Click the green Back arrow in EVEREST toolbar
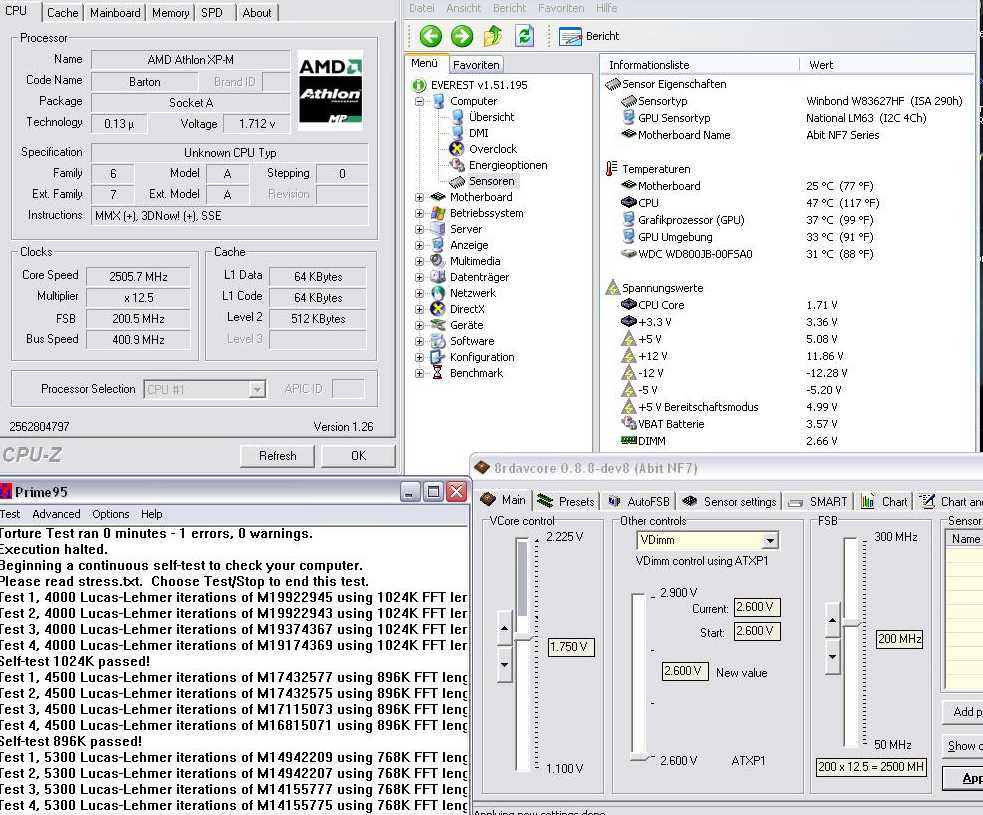 431,36
